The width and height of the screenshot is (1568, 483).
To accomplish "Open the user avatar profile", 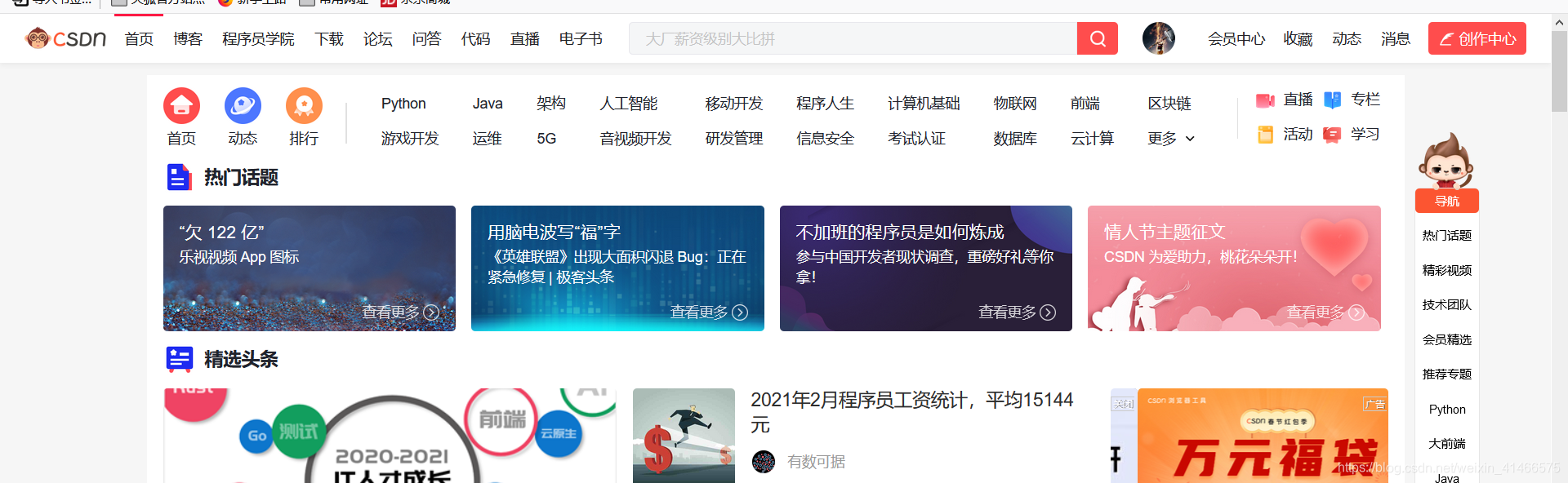I will pyautogui.click(x=1159, y=38).
